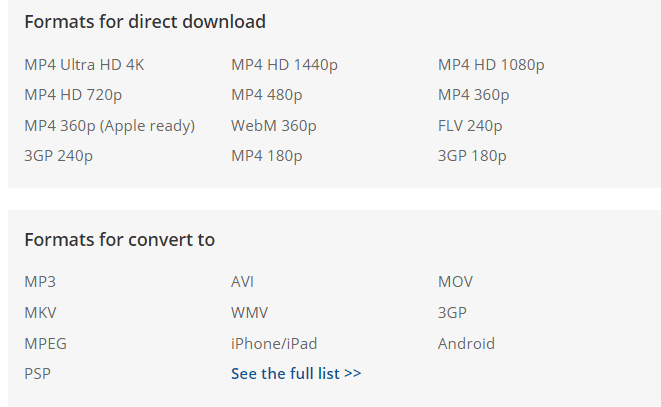Image resolution: width=661 pixels, height=407 pixels.
Task: Pick the PSP conversion format
Action: [x=38, y=374]
